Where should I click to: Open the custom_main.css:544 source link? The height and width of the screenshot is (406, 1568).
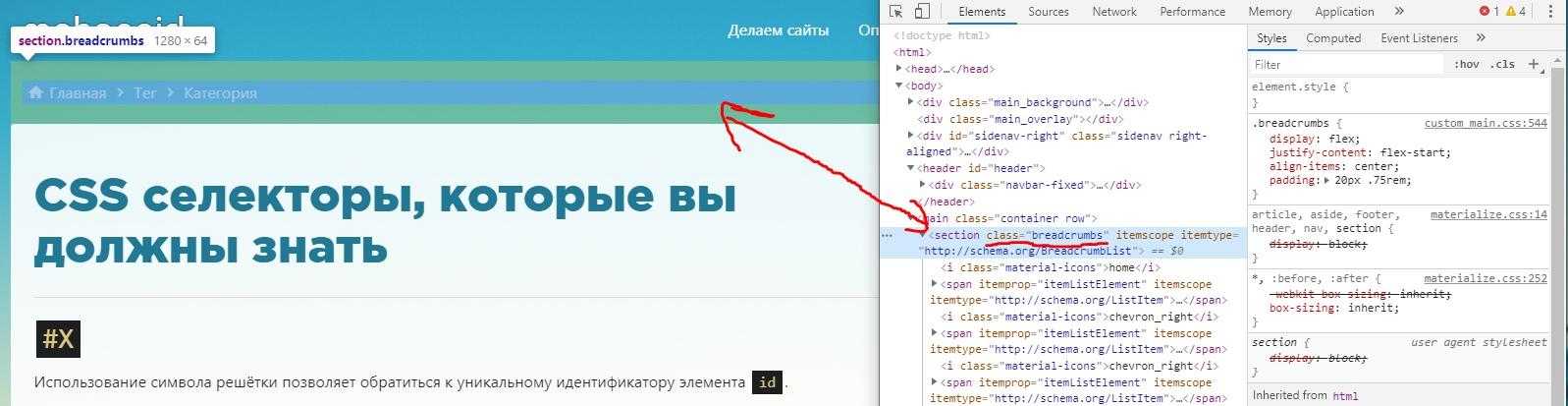[1485, 124]
